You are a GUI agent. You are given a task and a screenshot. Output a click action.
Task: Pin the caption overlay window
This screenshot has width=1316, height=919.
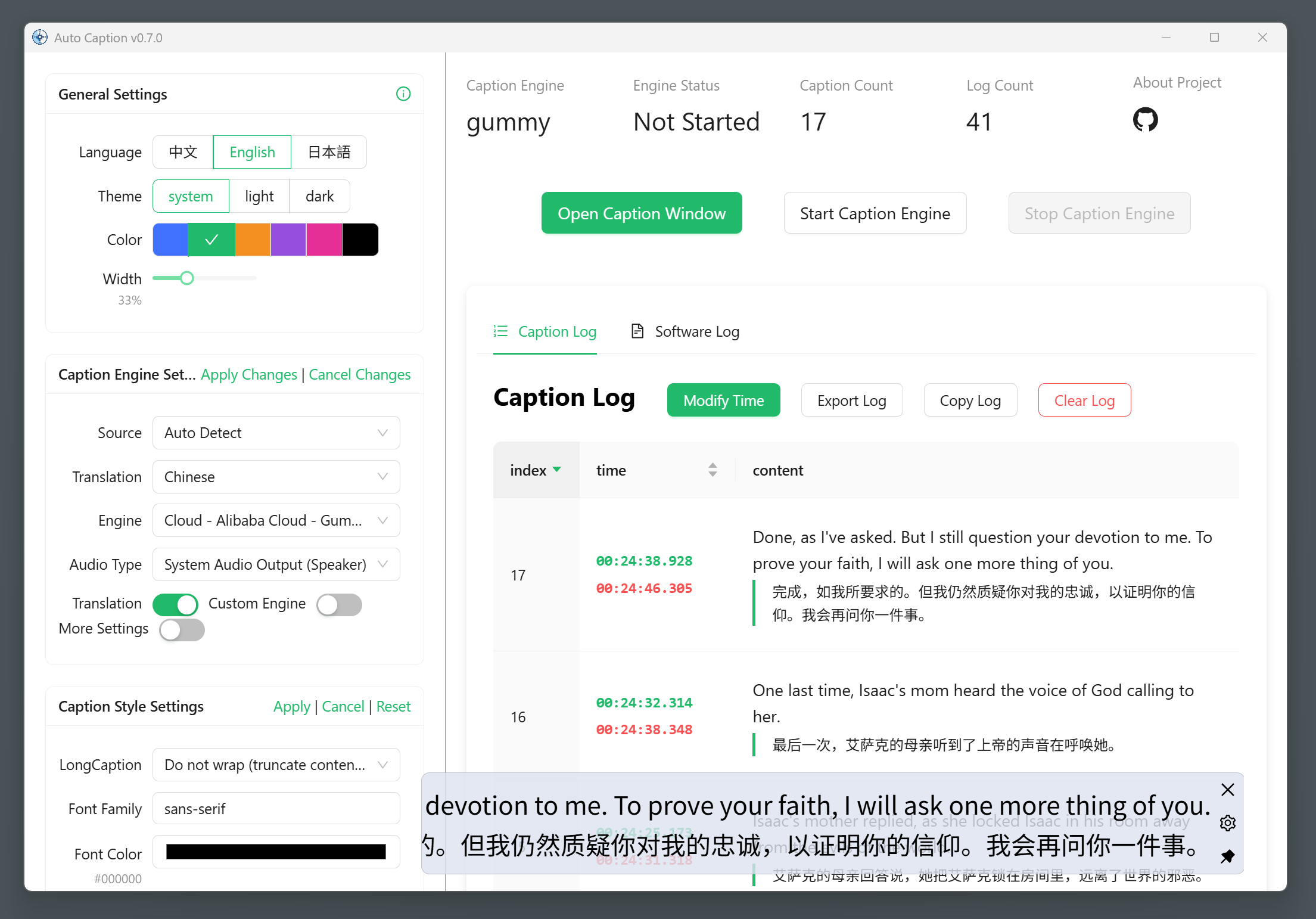pyautogui.click(x=1227, y=856)
